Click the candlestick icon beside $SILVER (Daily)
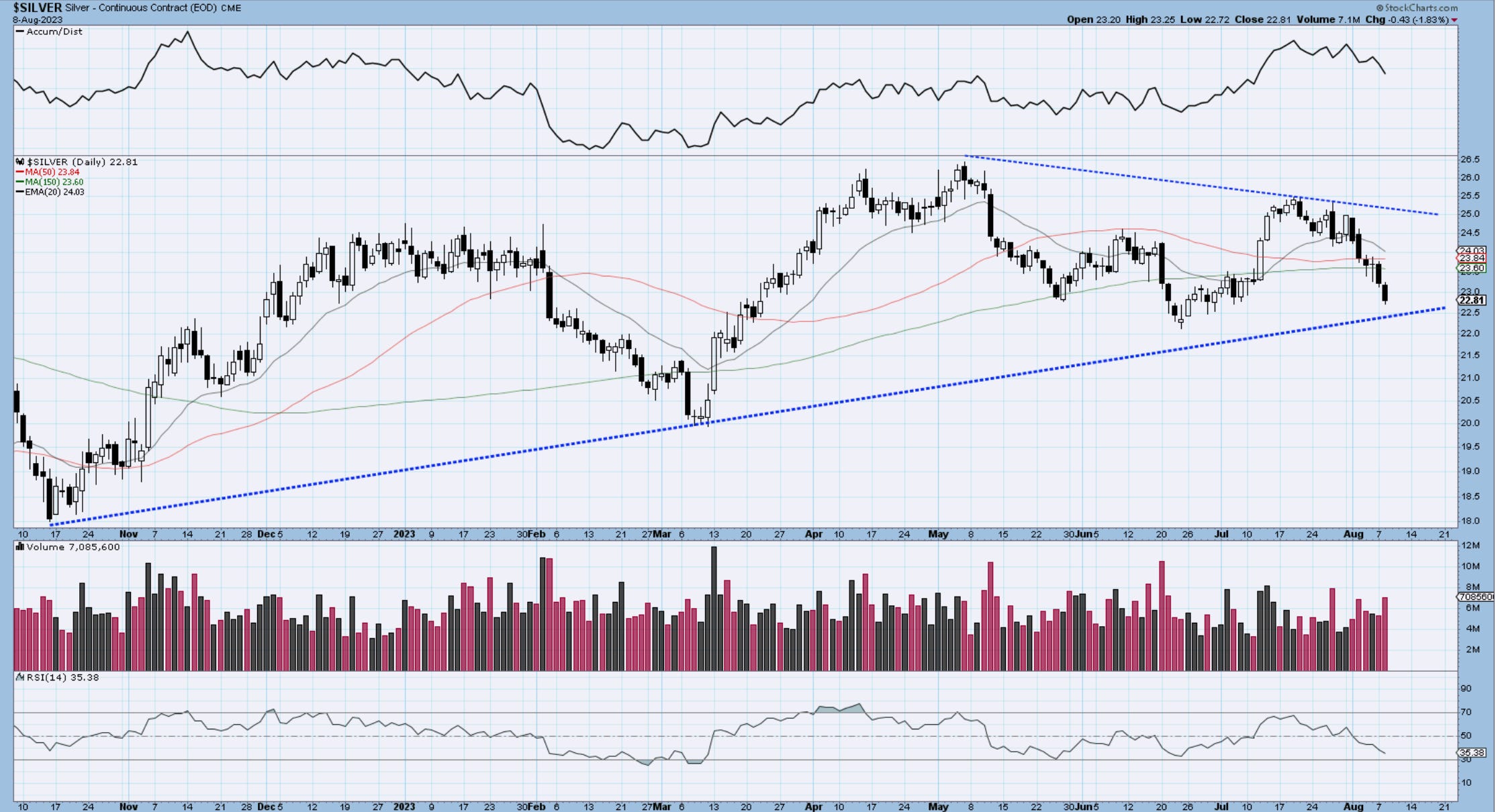The height and width of the screenshot is (812, 1496). click(21, 162)
